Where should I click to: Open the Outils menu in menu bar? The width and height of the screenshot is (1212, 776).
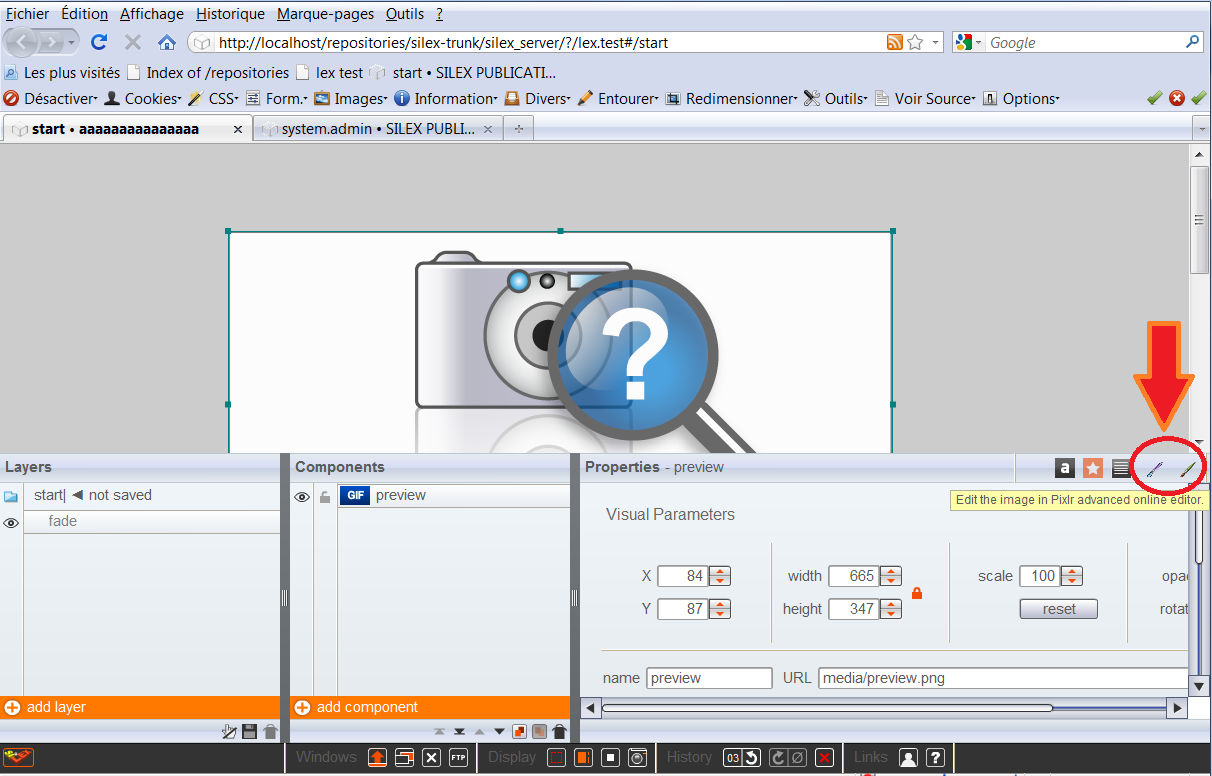tap(405, 14)
